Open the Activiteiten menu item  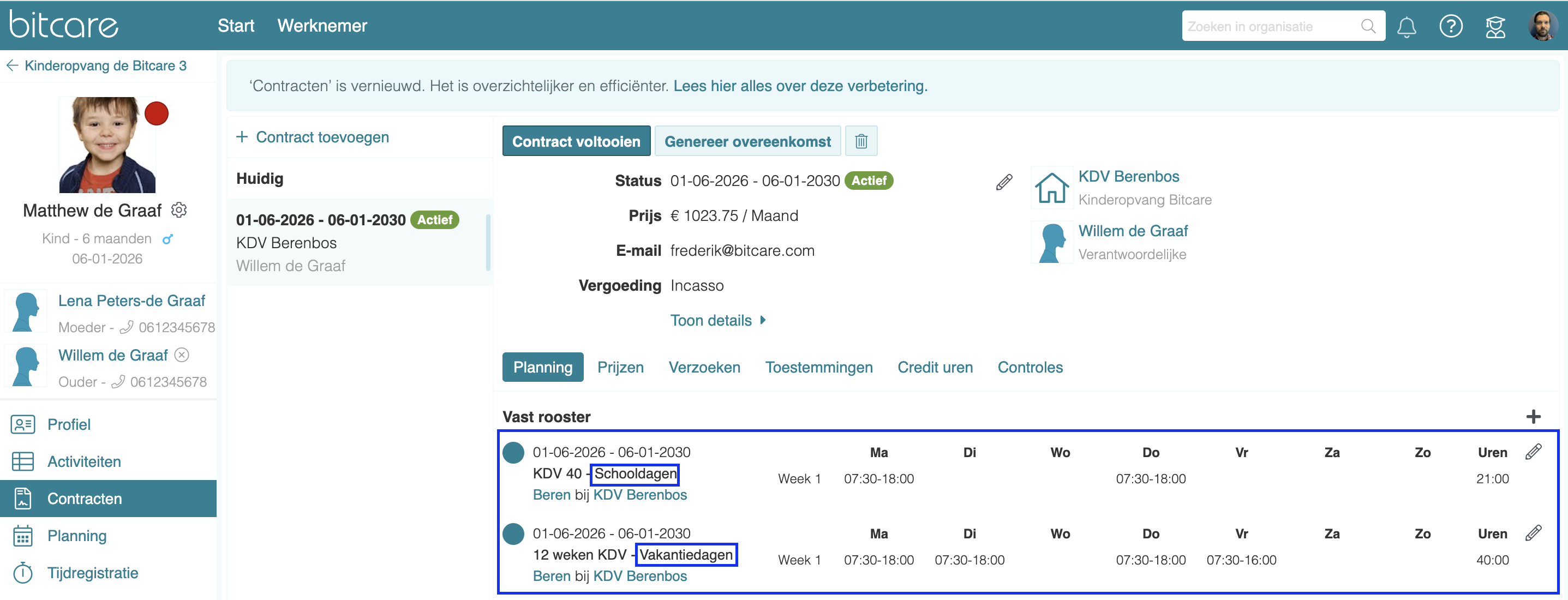tap(109, 461)
